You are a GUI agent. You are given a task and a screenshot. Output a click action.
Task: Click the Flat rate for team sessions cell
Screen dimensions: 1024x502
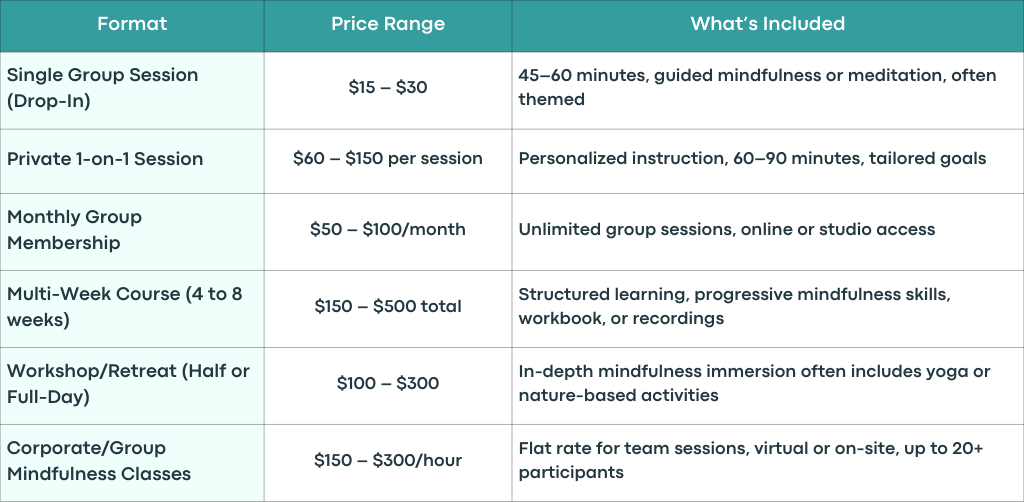[x=768, y=463]
